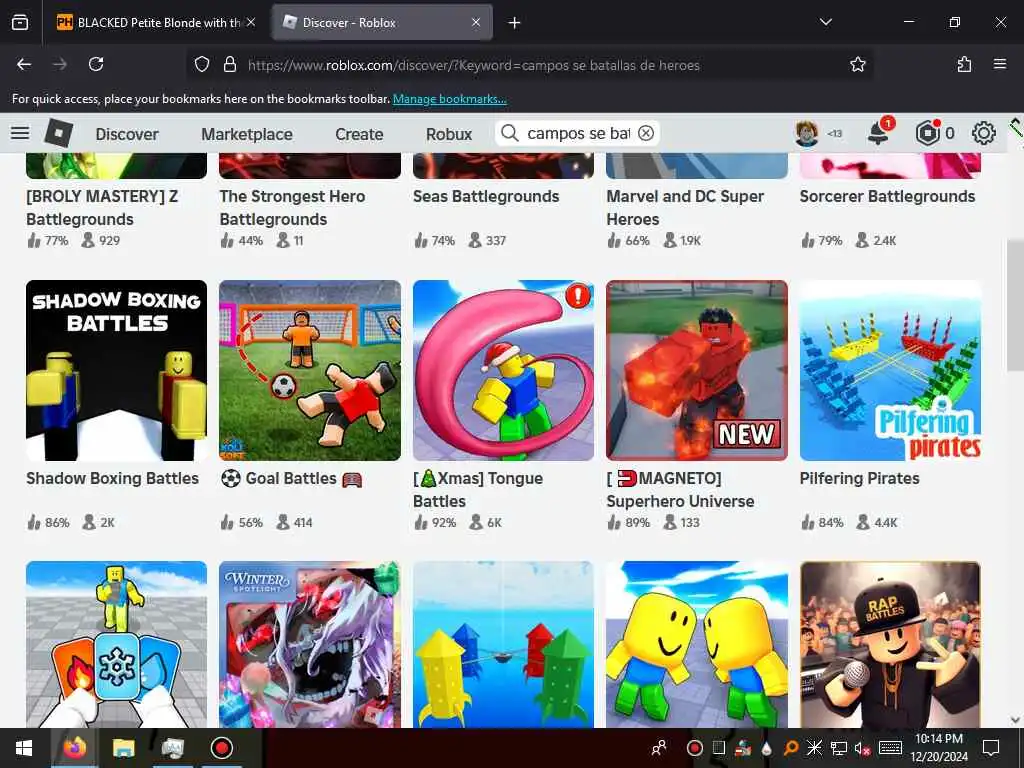Open Roblox settings gear
This screenshot has height=768, width=1024.
coord(984,133)
